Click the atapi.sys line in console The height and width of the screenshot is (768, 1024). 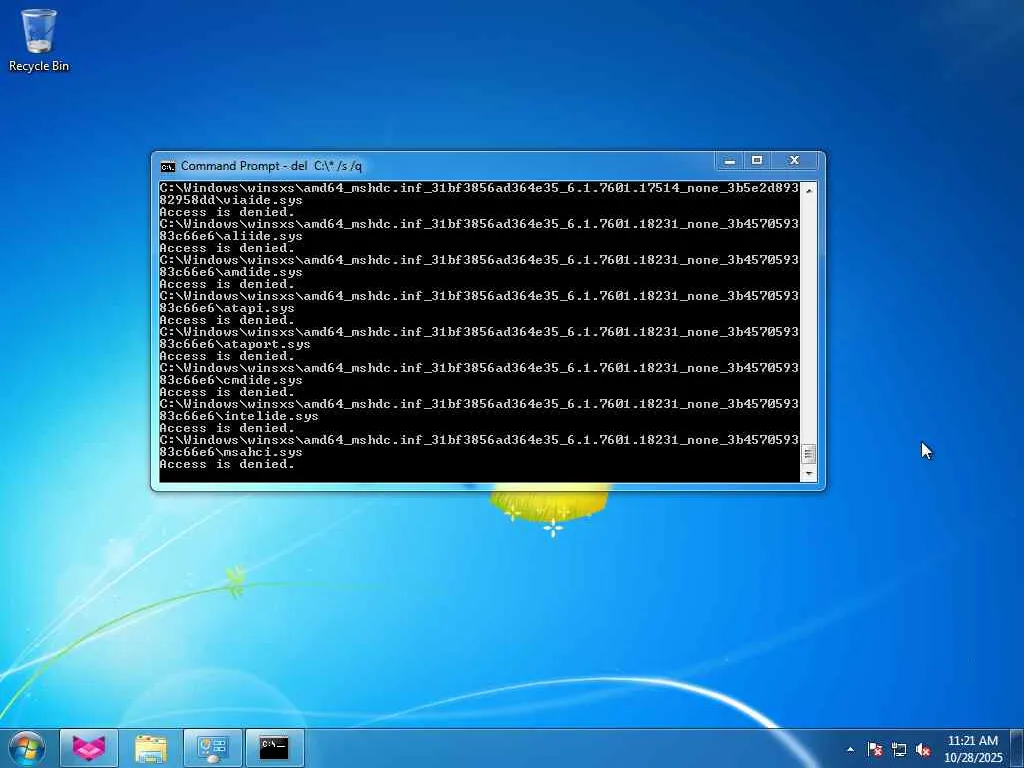click(227, 308)
